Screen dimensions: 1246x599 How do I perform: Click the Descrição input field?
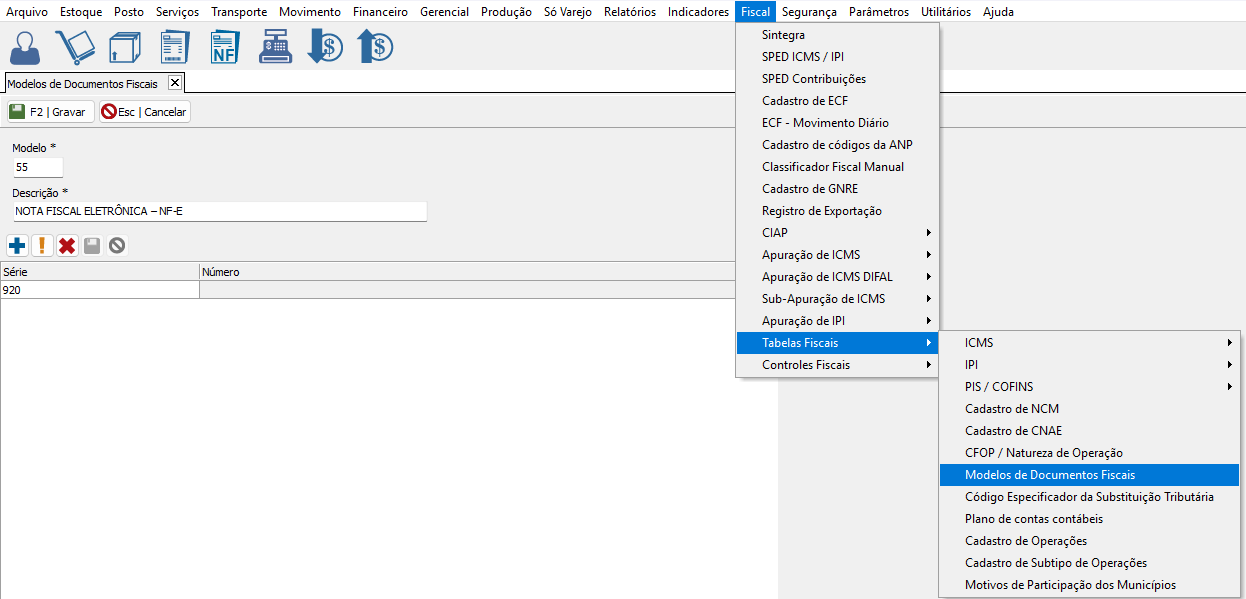[219, 212]
